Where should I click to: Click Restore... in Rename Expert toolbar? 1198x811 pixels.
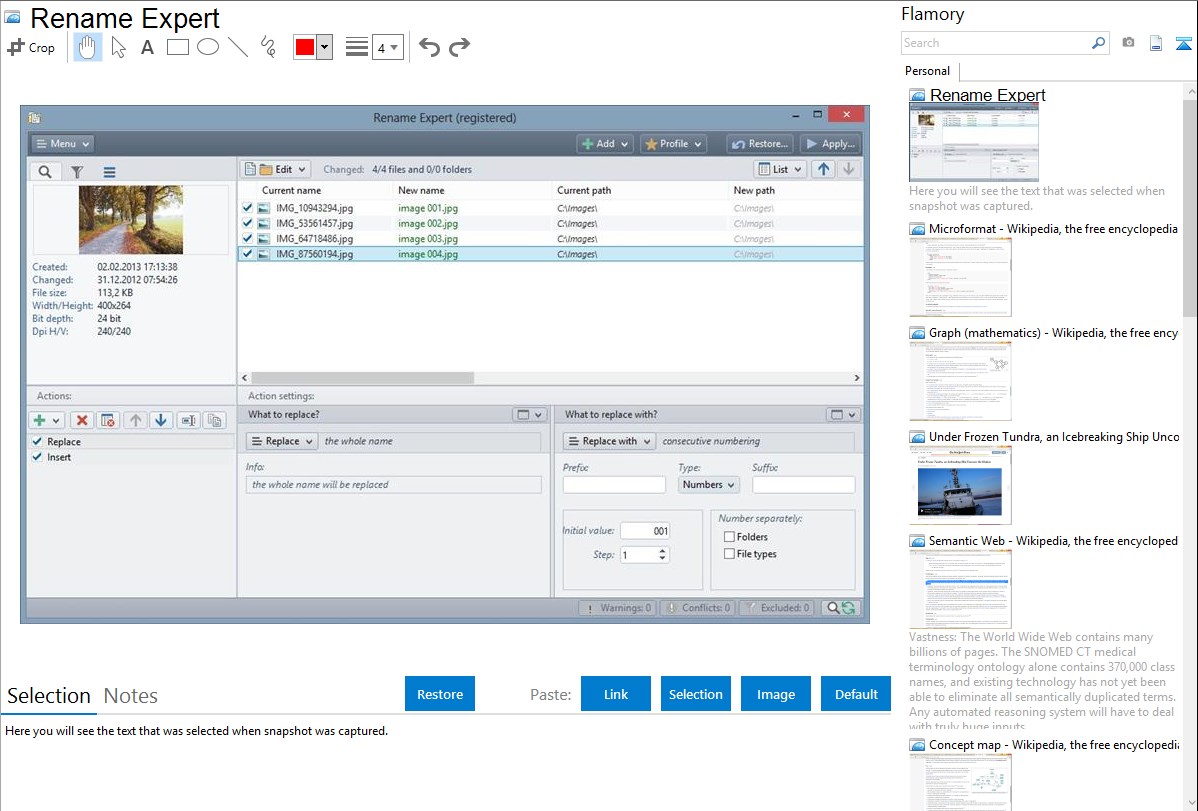[759, 144]
